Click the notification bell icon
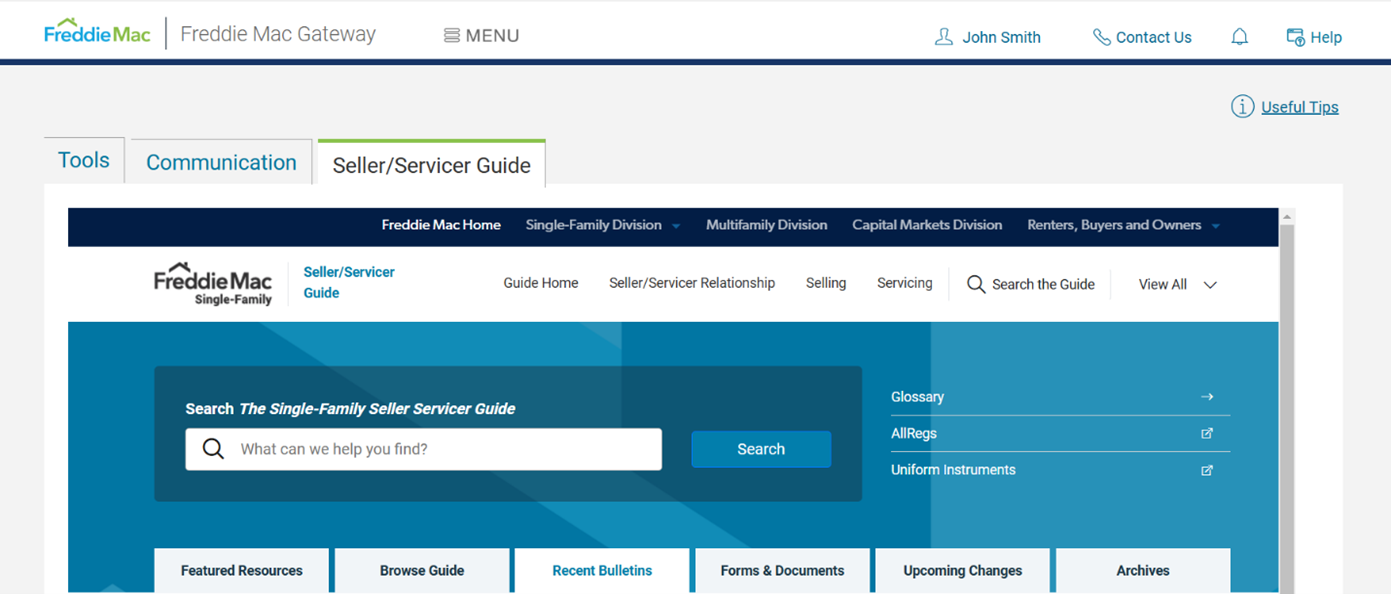The height and width of the screenshot is (594, 1391). 1239,37
